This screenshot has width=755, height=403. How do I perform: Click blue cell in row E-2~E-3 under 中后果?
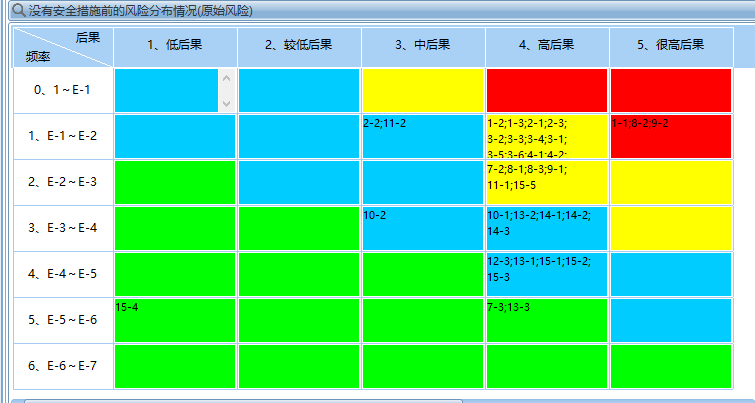(423, 182)
